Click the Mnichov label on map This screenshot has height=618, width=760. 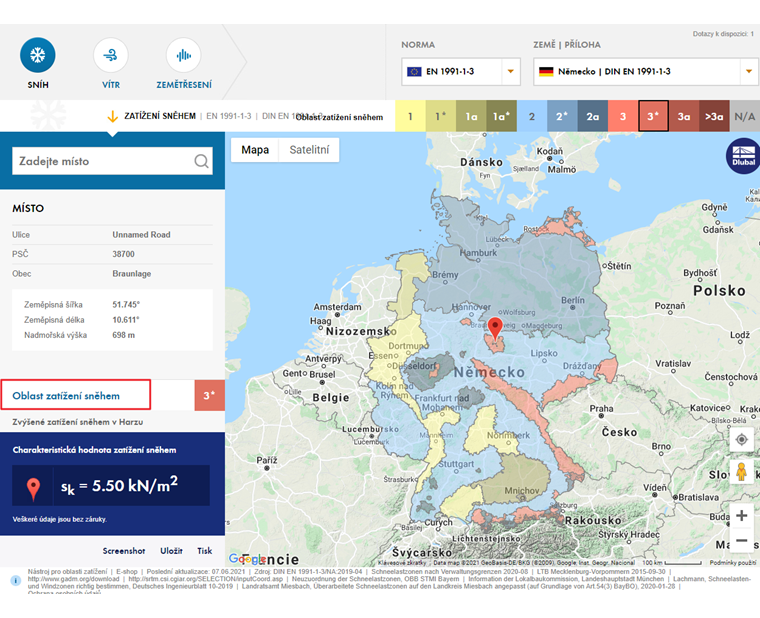(522, 491)
